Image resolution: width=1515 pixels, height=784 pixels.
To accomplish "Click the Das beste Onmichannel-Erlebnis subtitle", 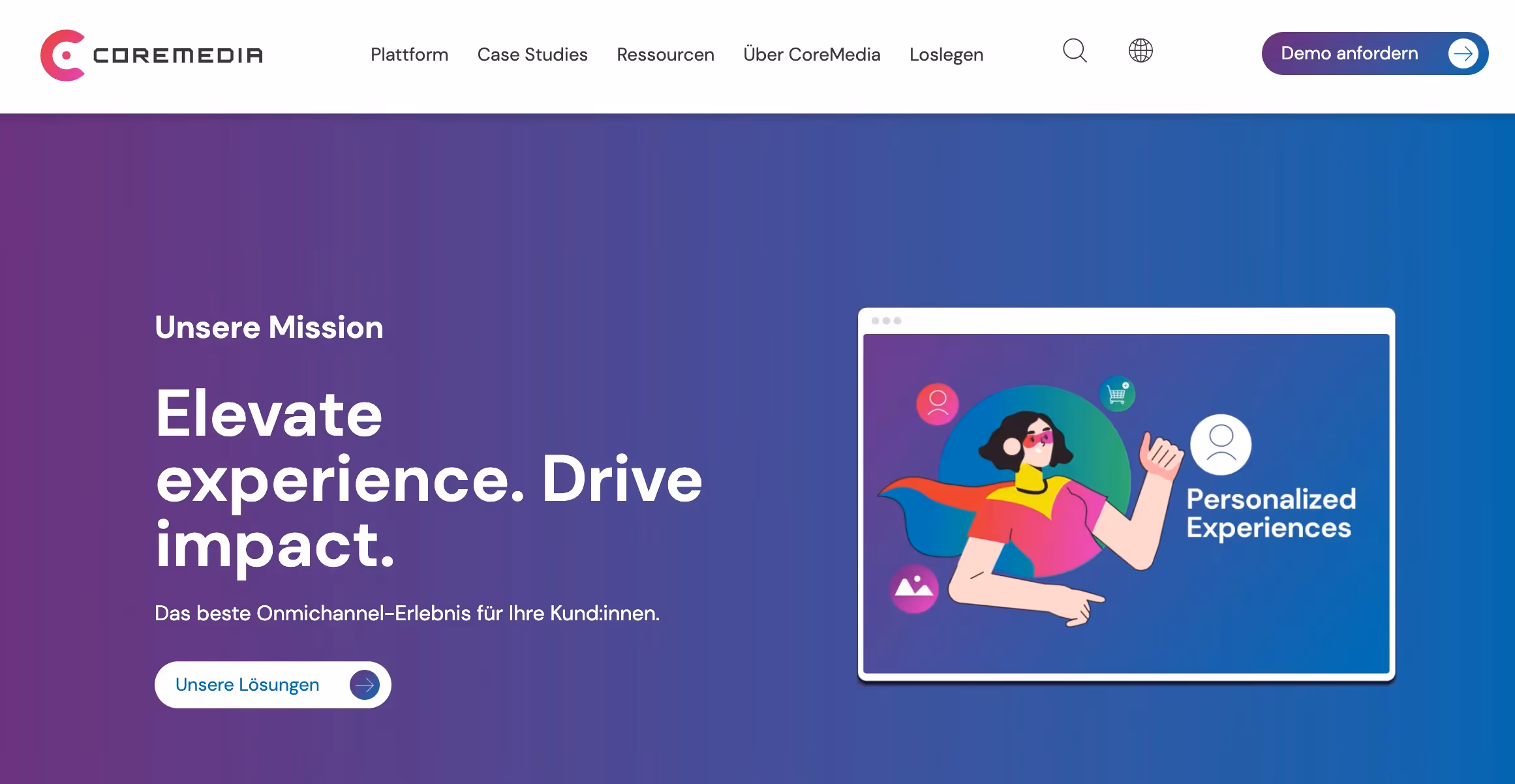I will coord(407,613).
